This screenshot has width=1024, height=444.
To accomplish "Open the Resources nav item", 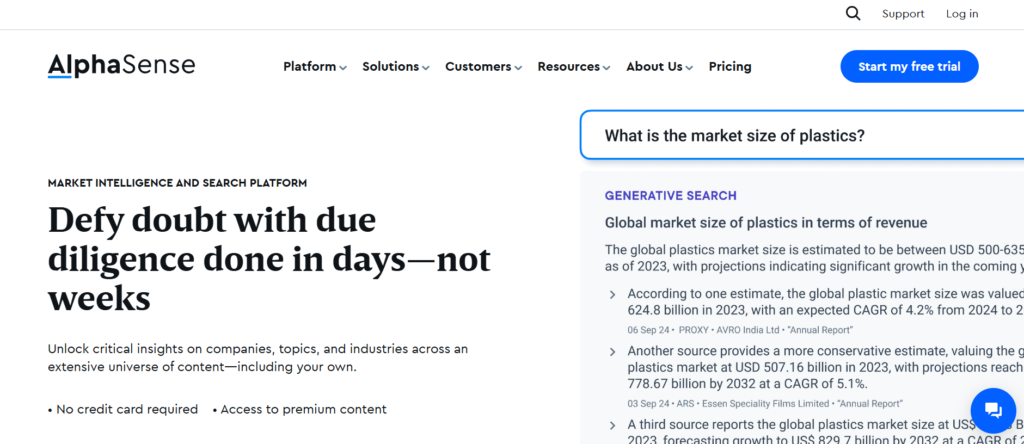I will [568, 67].
